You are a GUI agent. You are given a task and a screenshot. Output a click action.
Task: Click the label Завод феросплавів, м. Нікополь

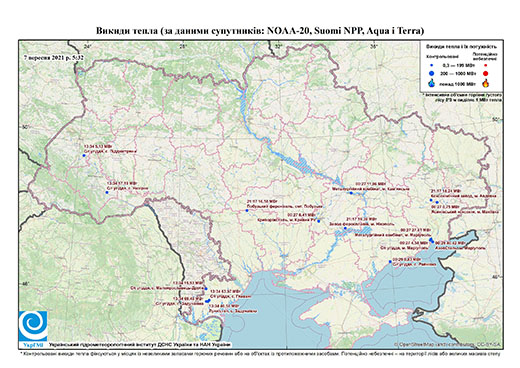(x=361, y=224)
